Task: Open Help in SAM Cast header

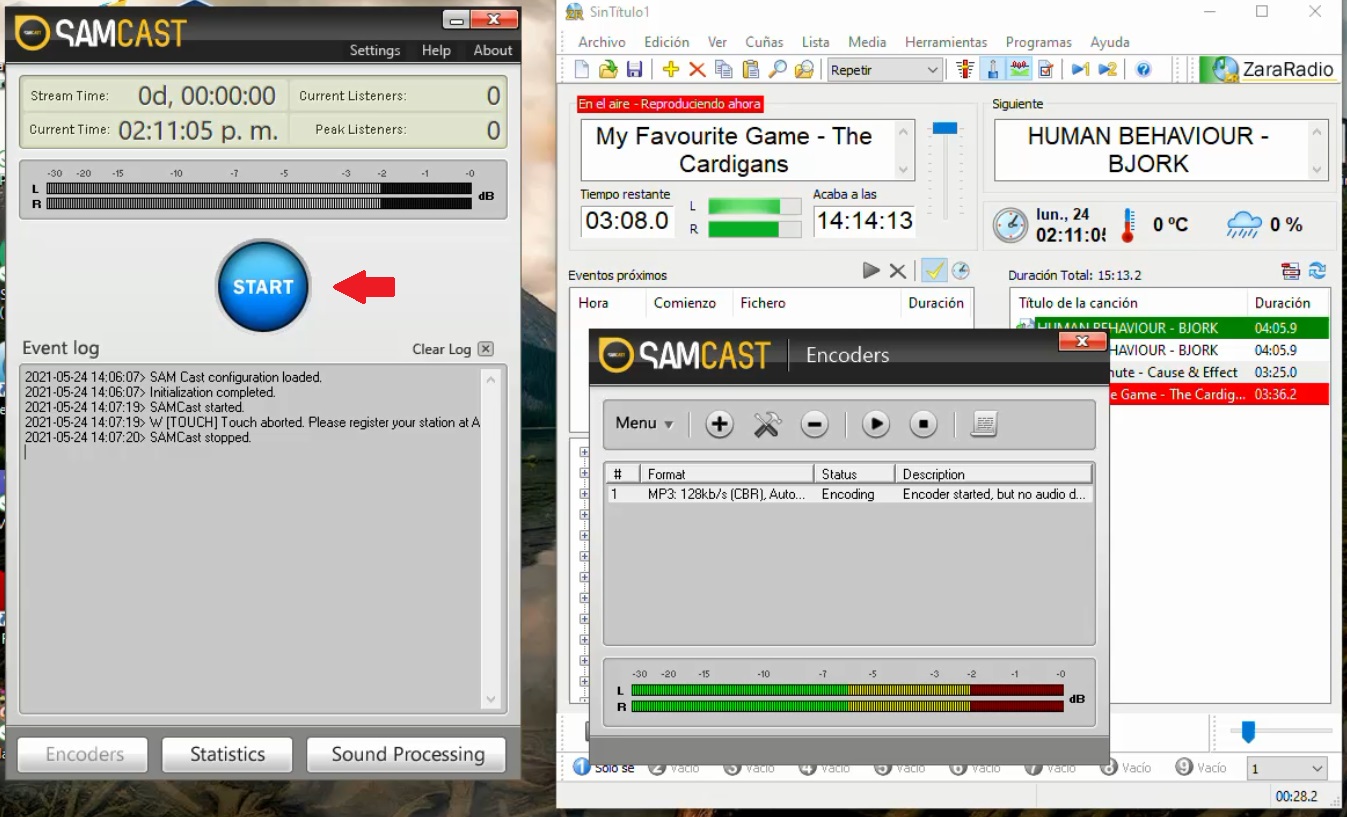Action: tap(436, 50)
